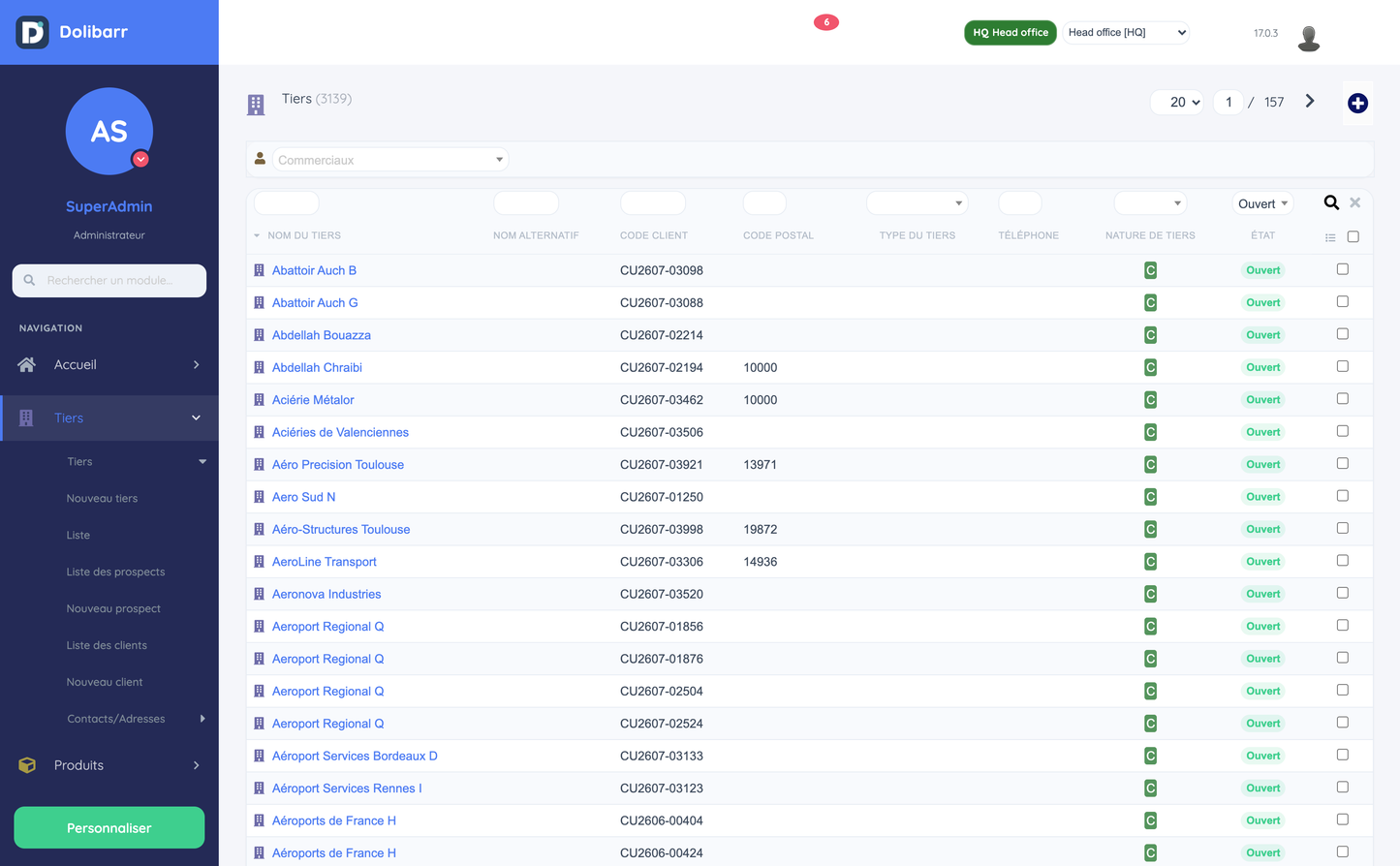Image resolution: width=1400 pixels, height=866 pixels.
Task: Open the red notification badge showing 6
Action: tap(826, 22)
